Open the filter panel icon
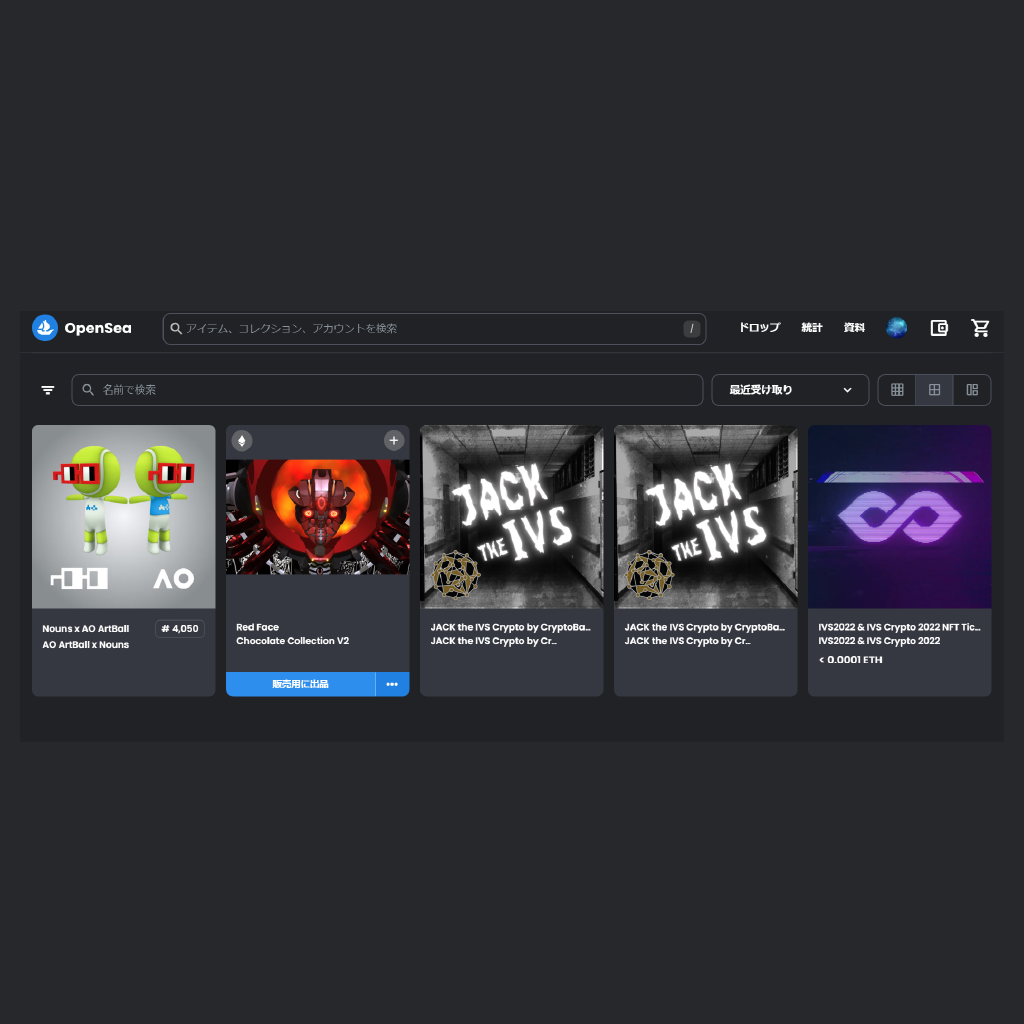Image resolution: width=1024 pixels, height=1024 pixels. point(48,390)
